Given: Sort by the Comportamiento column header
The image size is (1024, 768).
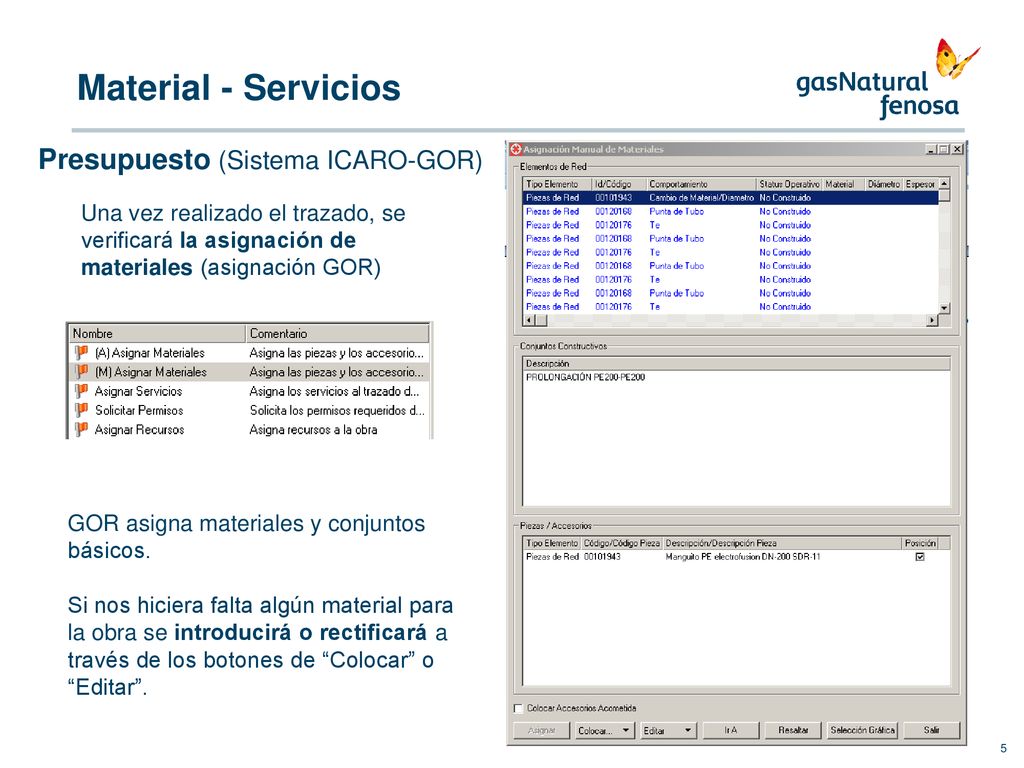Looking at the screenshot, I should click(x=701, y=184).
